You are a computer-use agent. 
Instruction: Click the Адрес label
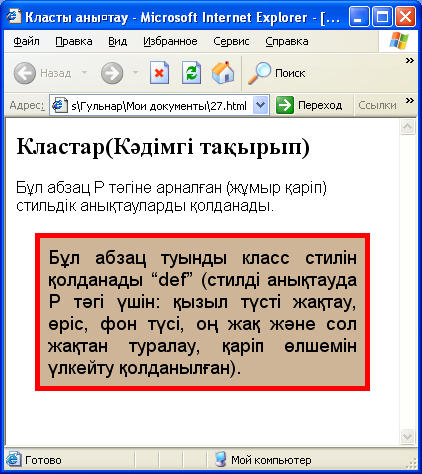coord(27,105)
